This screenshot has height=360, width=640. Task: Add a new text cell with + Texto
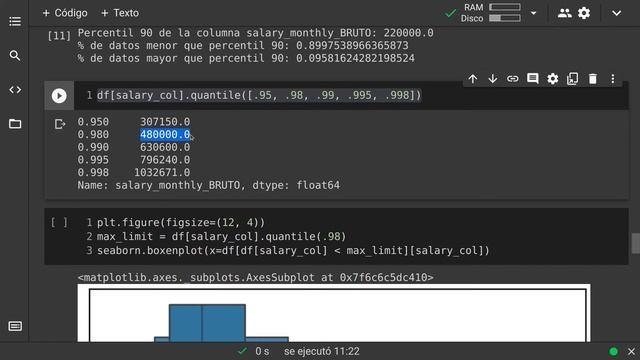click(120, 13)
